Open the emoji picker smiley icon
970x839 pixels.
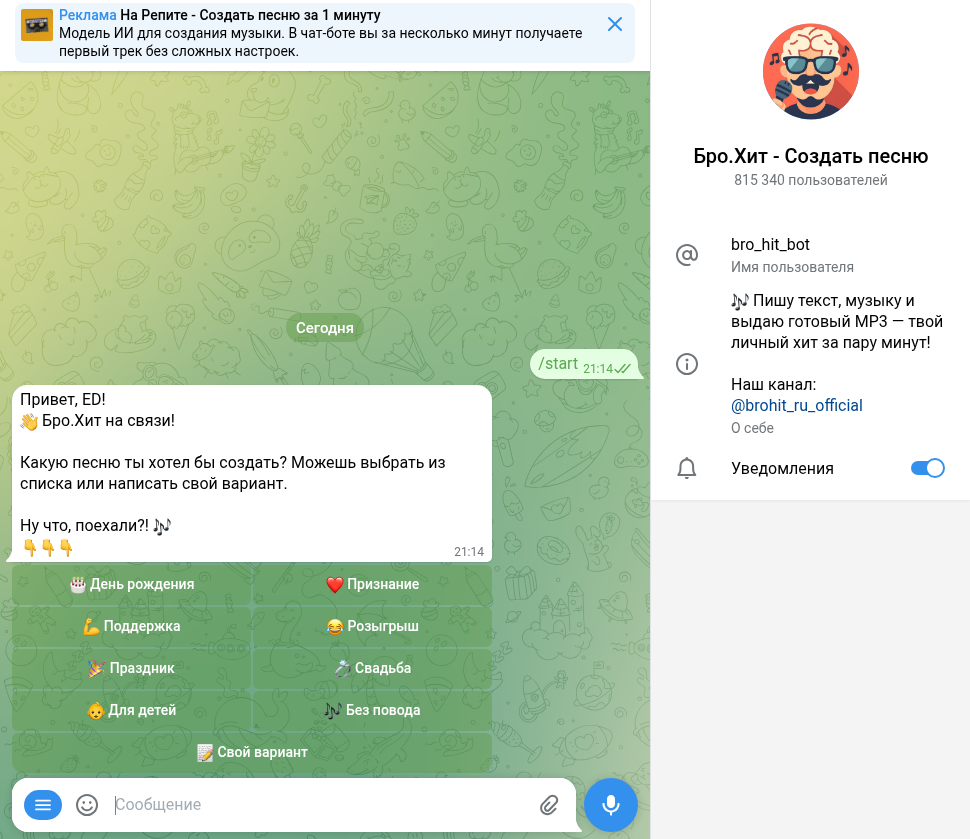click(x=87, y=804)
